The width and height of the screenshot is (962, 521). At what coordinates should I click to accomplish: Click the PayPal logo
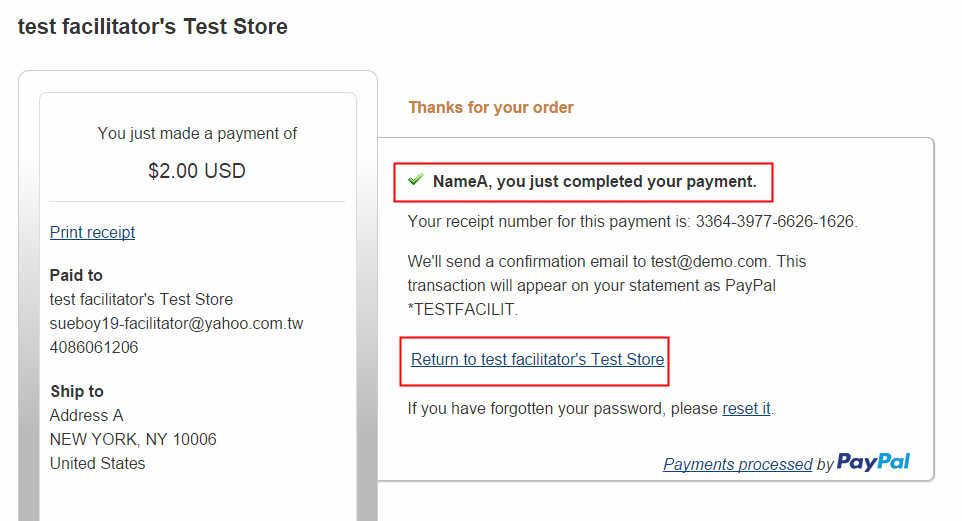873,462
